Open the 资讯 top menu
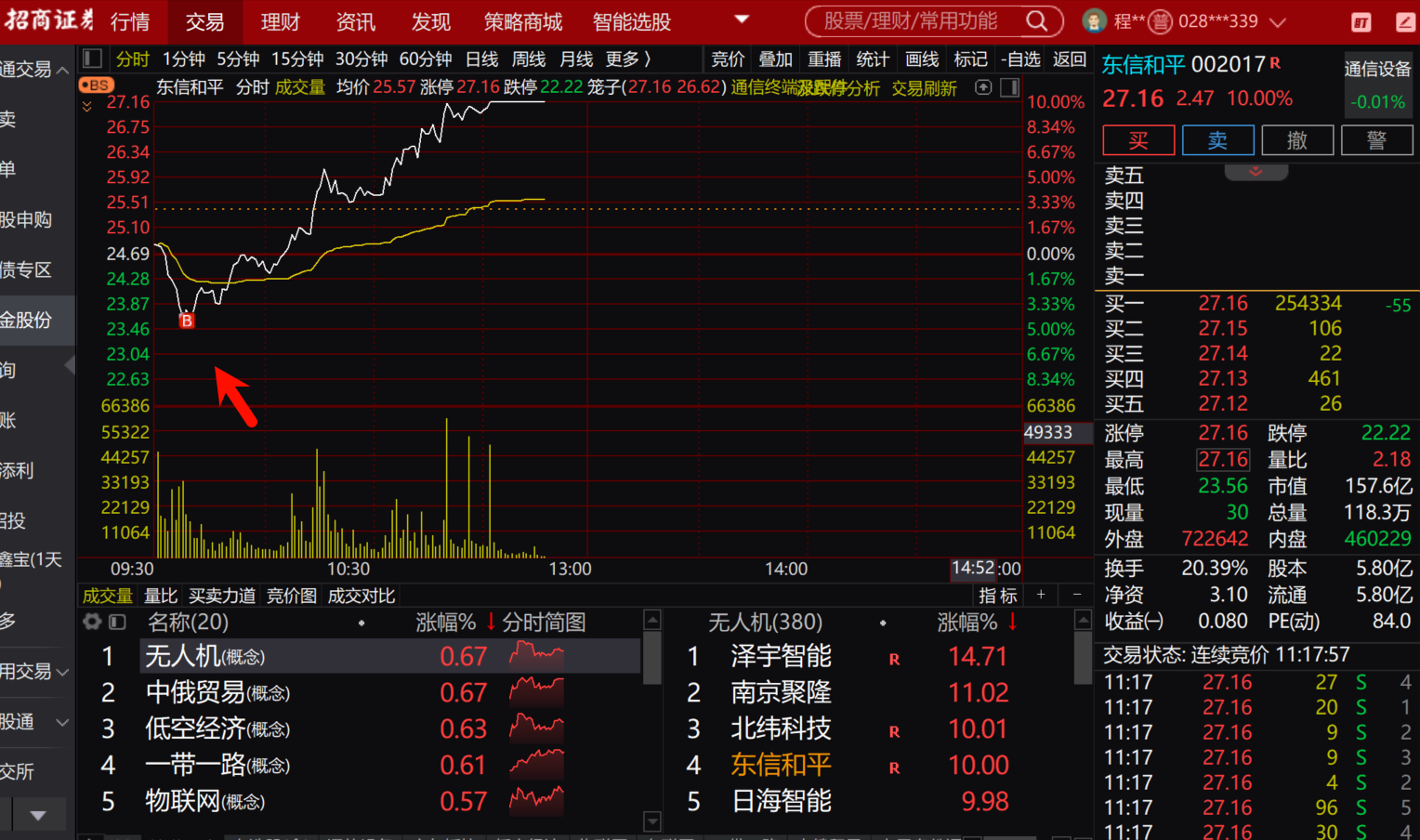1420x840 pixels. [x=355, y=21]
